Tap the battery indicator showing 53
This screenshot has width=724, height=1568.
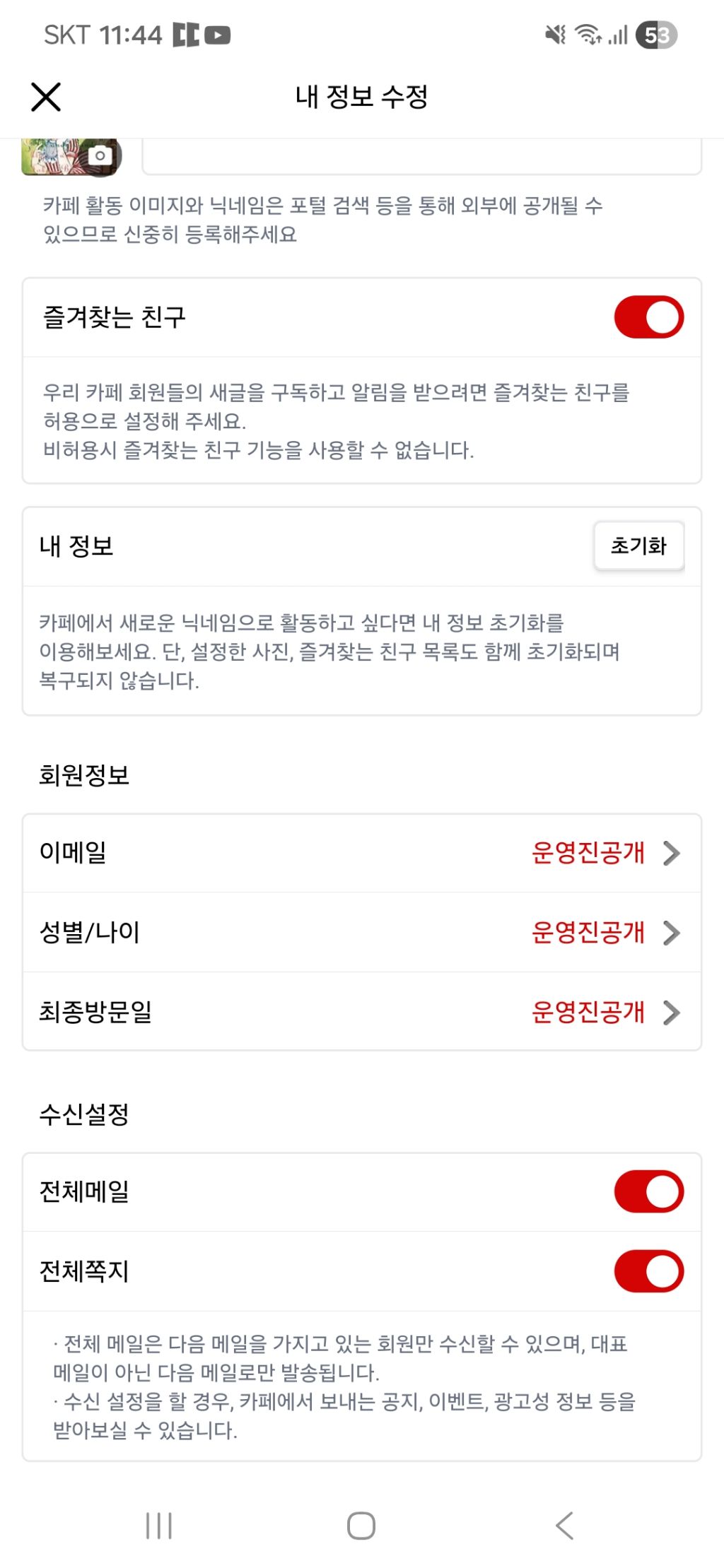click(x=657, y=35)
